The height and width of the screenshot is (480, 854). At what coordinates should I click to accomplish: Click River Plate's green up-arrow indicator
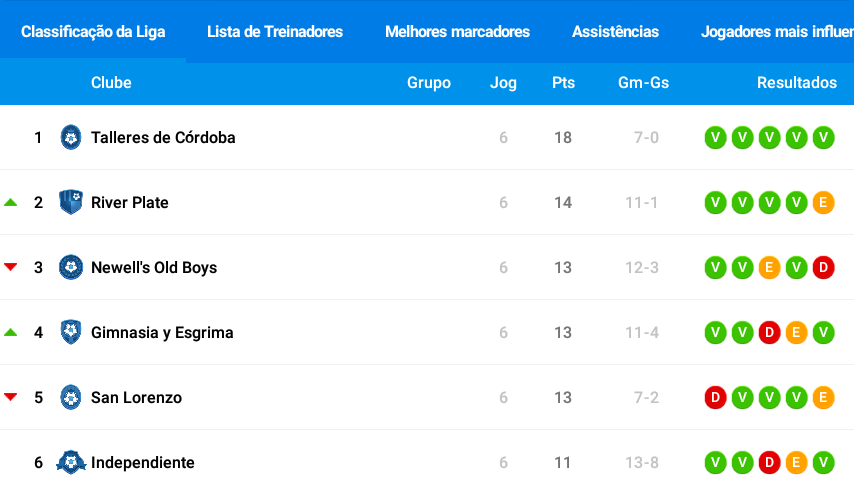[x=11, y=202]
